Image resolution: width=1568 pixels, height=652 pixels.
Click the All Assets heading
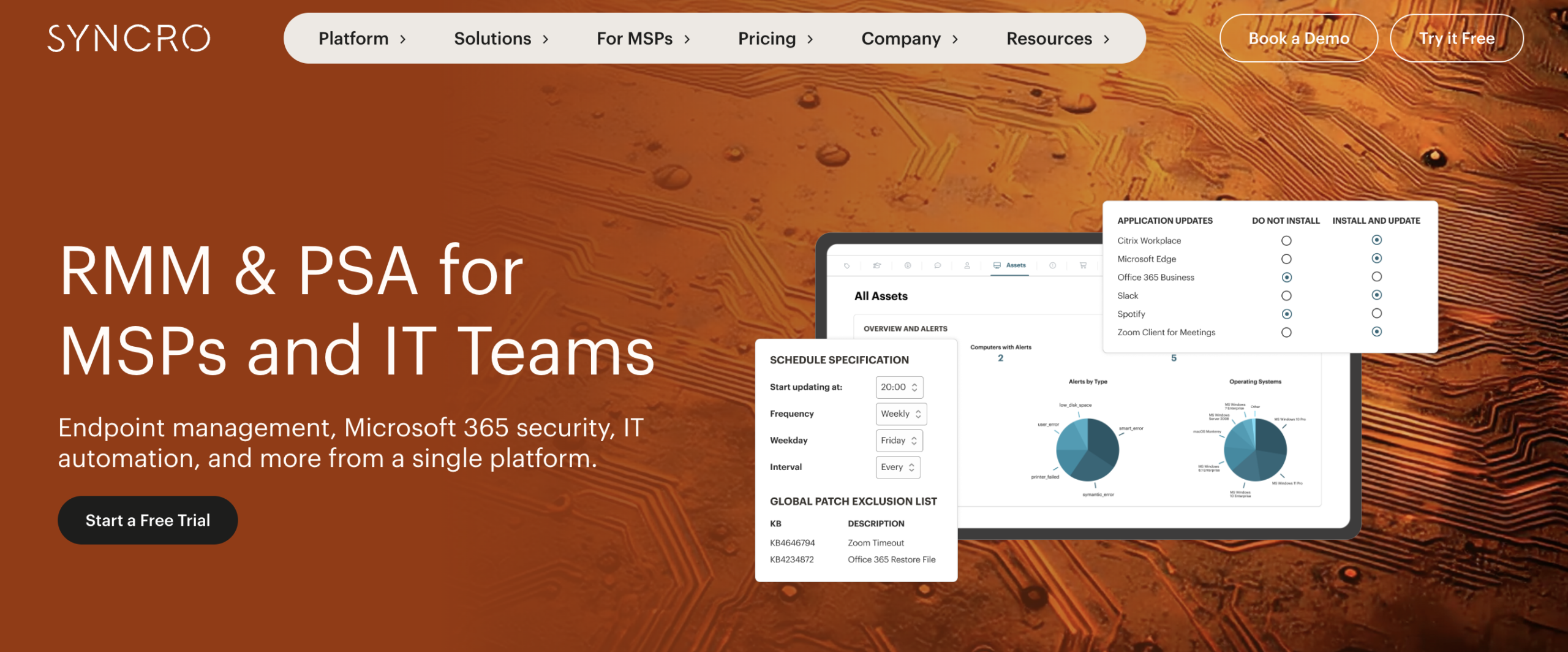click(881, 296)
